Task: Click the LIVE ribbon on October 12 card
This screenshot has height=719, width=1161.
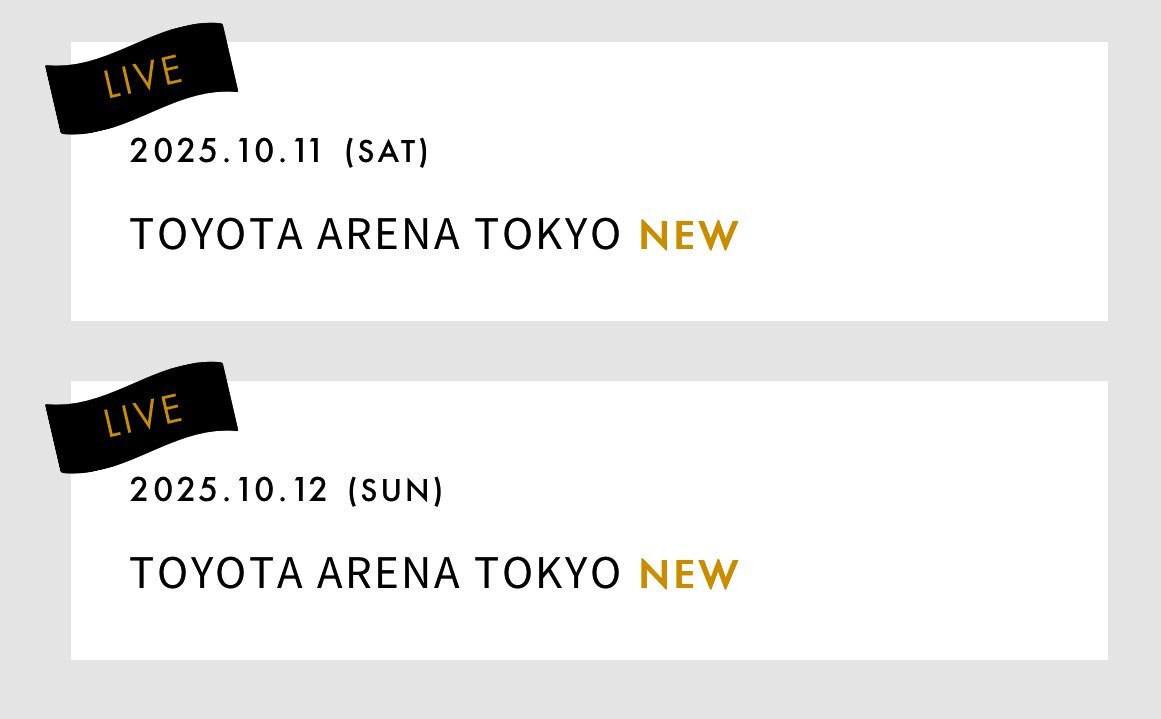Action: [141, 417]
